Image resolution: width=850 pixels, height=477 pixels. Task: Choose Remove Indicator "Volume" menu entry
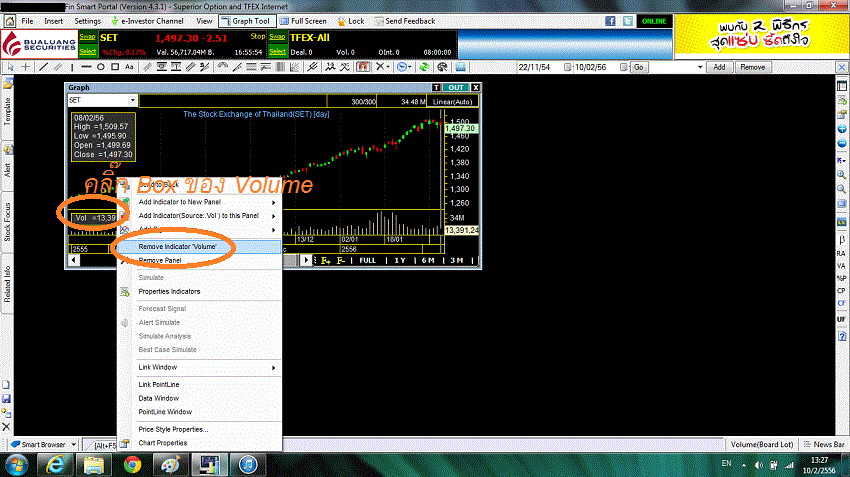(x=199, y=247)
